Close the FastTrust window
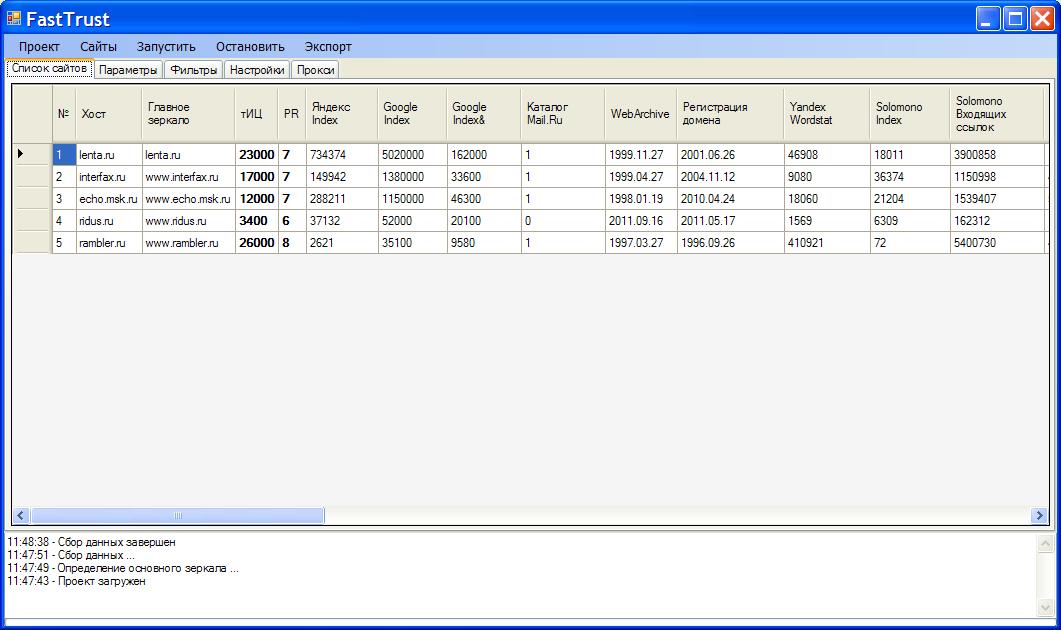This screenshot has height=630, width=1061. pyautogui.click(x=1042, y=19)
